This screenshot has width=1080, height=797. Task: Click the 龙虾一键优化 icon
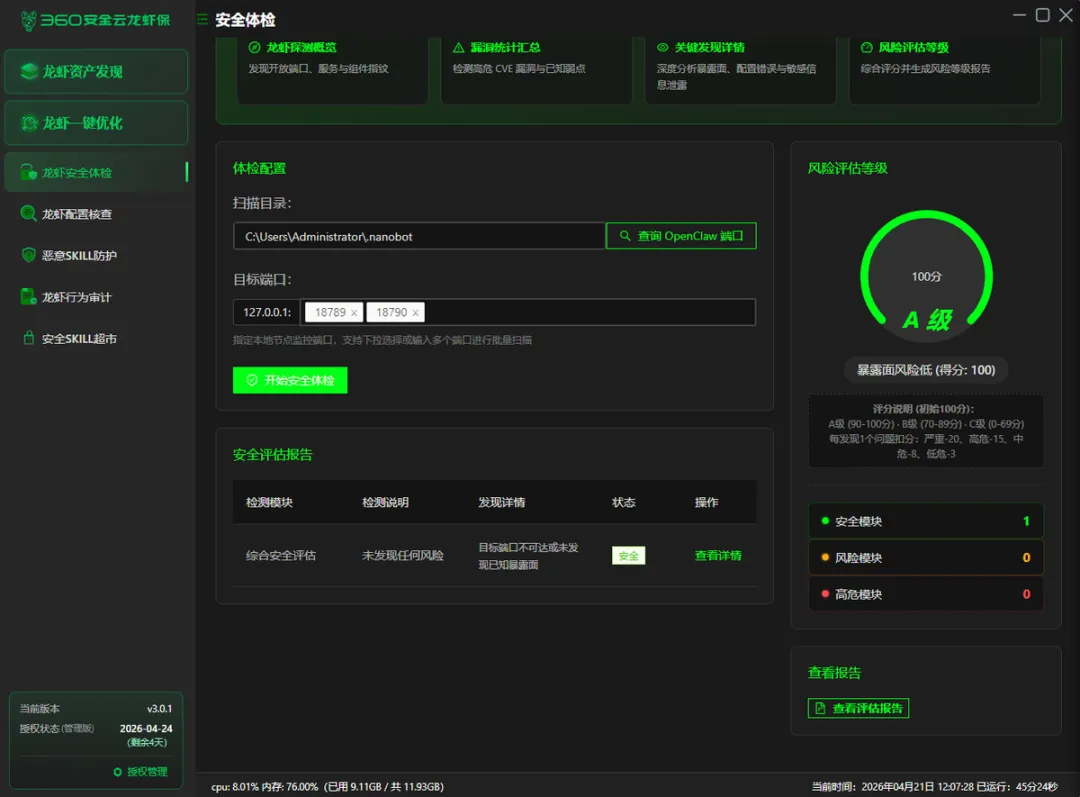(x=29, y=123)
